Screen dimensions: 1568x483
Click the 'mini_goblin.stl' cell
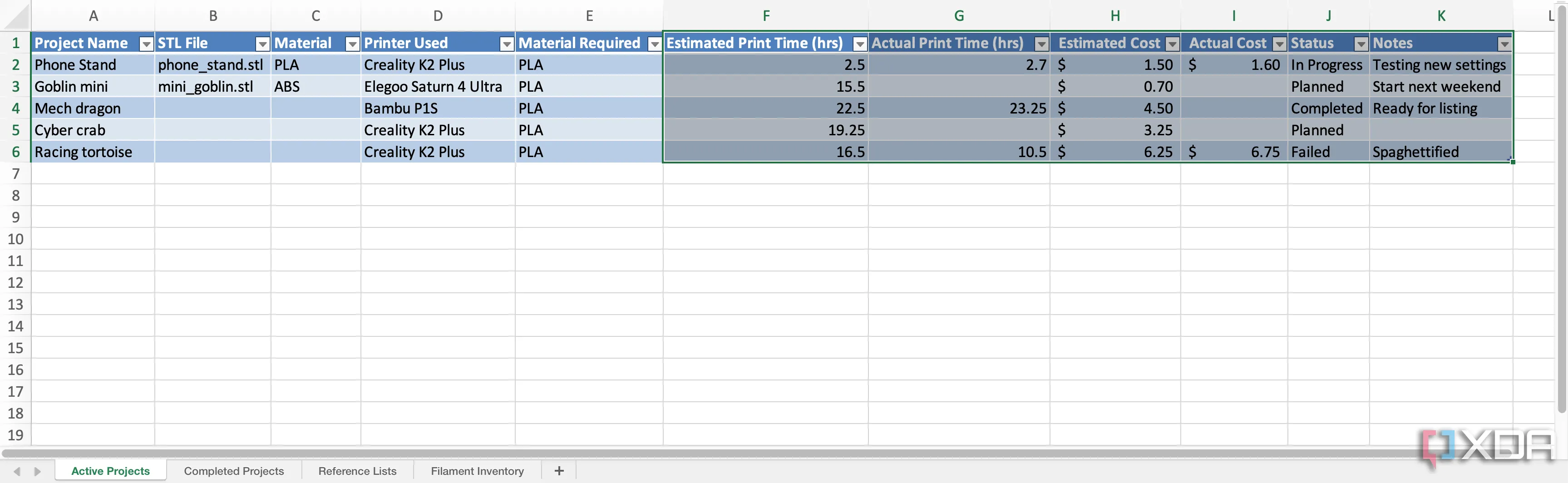(x=213, y=87)
